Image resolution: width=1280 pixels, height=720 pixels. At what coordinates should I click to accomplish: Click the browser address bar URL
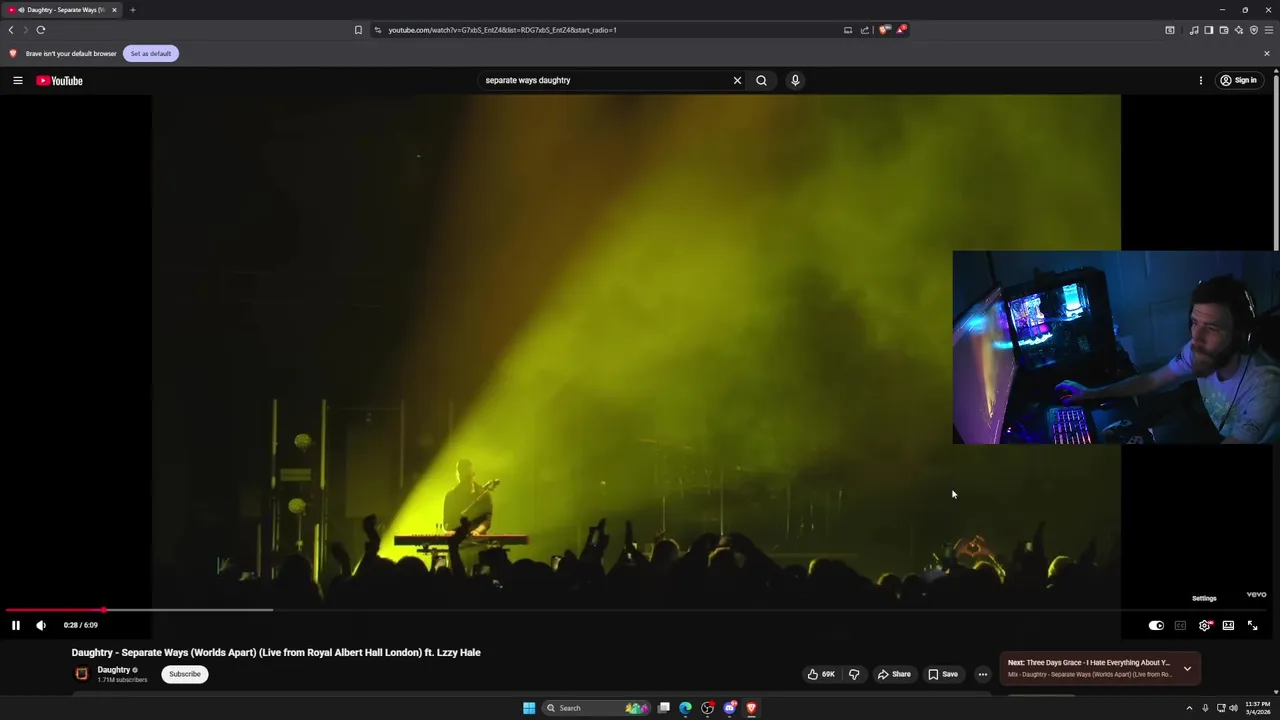[x=502, y=30]
